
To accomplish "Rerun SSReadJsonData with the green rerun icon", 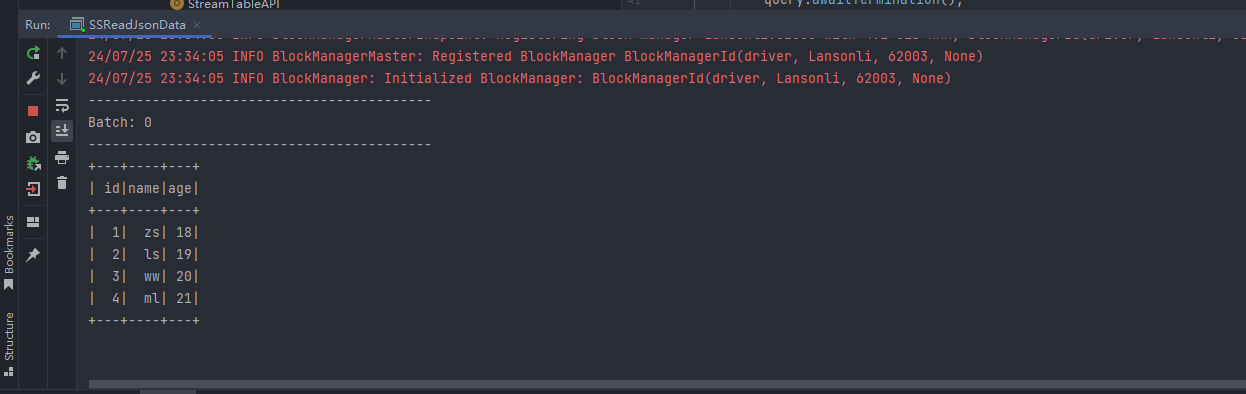I will tap(33, 53).
